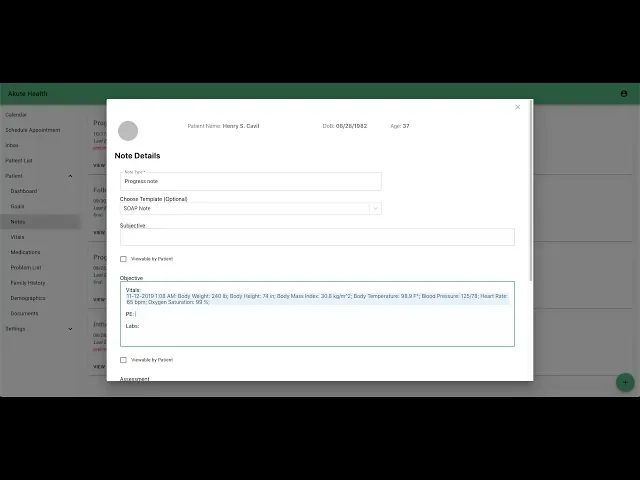This screenshot has width=640, height=480.
Task: Click into the Subjective text box
Action: (317, 237)
